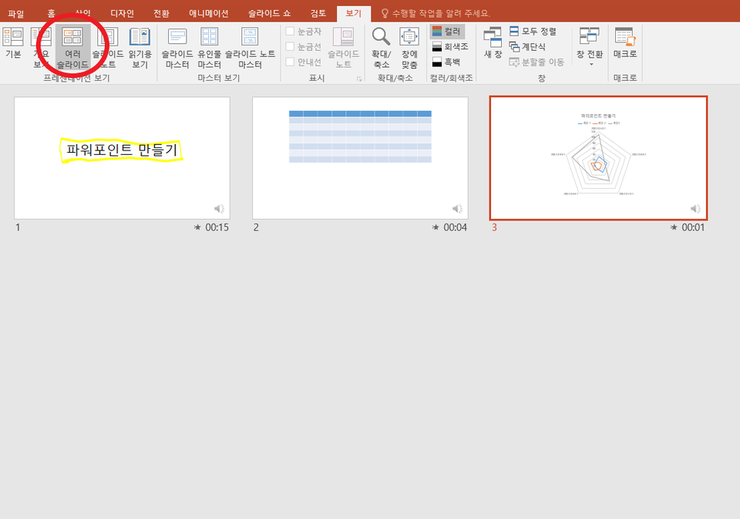The height and width of the screenshot is (519, 740).
Task: Click the 00:01 timing under slide 3
Action: [693, 227]
